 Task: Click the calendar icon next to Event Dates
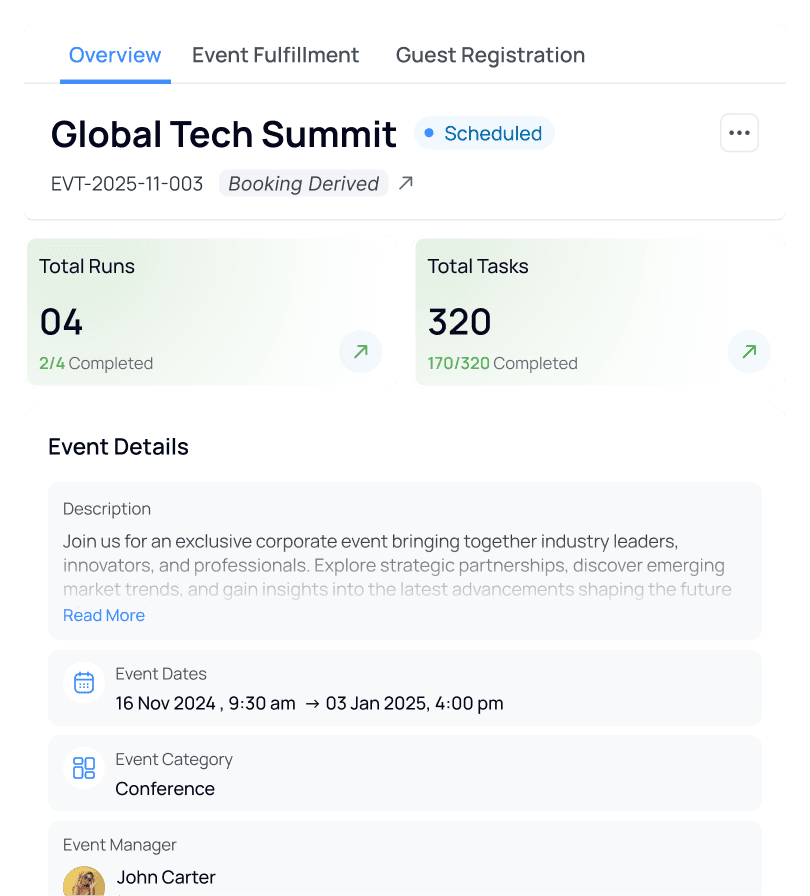pyautogui.click(x=84, y=682)
